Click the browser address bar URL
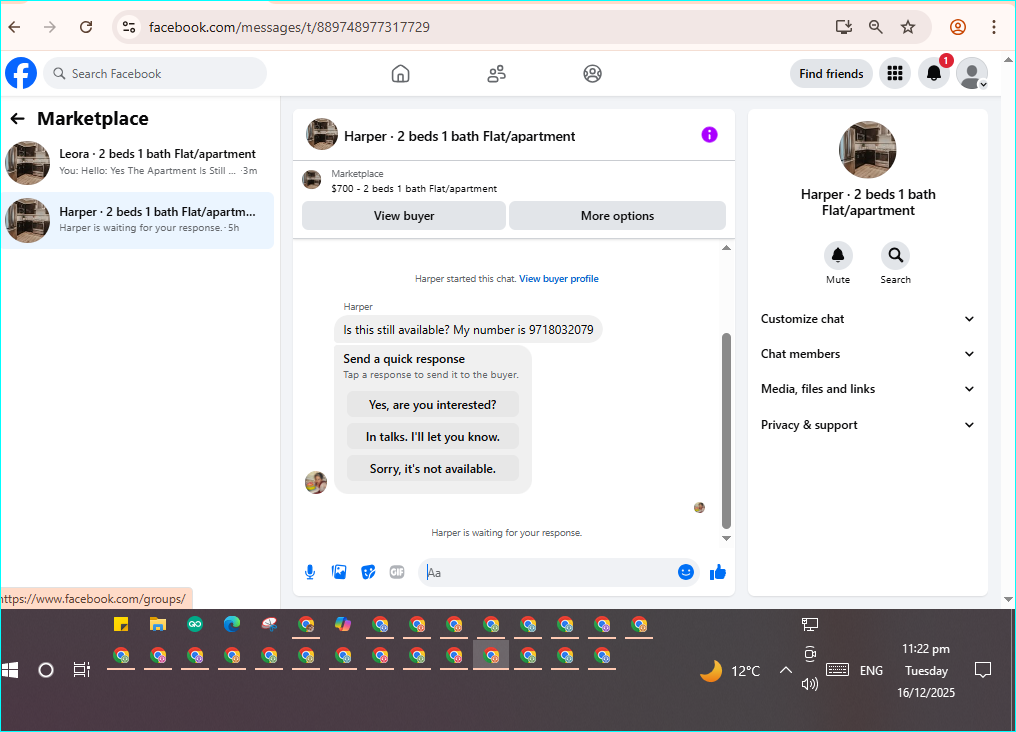The image size is (1016, 732). point(290,27)
